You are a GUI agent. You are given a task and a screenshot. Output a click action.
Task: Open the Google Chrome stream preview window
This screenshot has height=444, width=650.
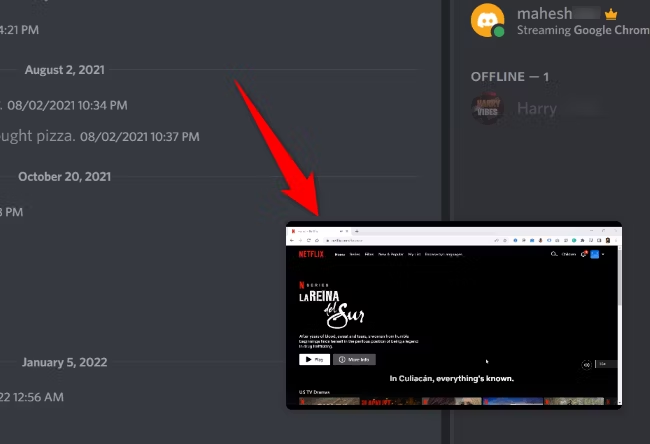tap(453, 315)
